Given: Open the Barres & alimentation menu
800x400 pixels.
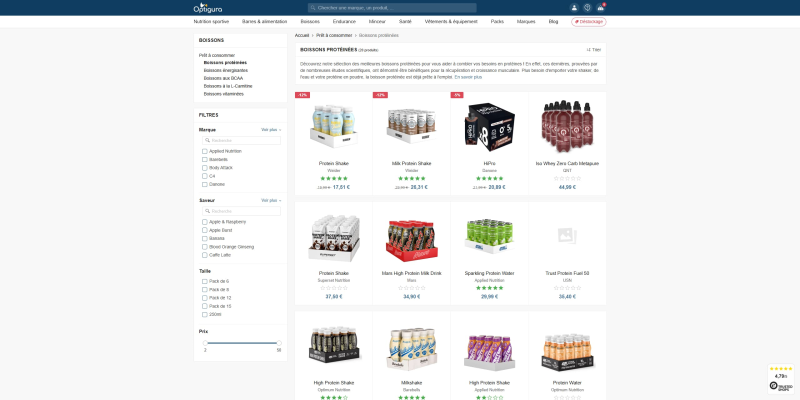Looking at the screenshot, I should coord(264,22).
